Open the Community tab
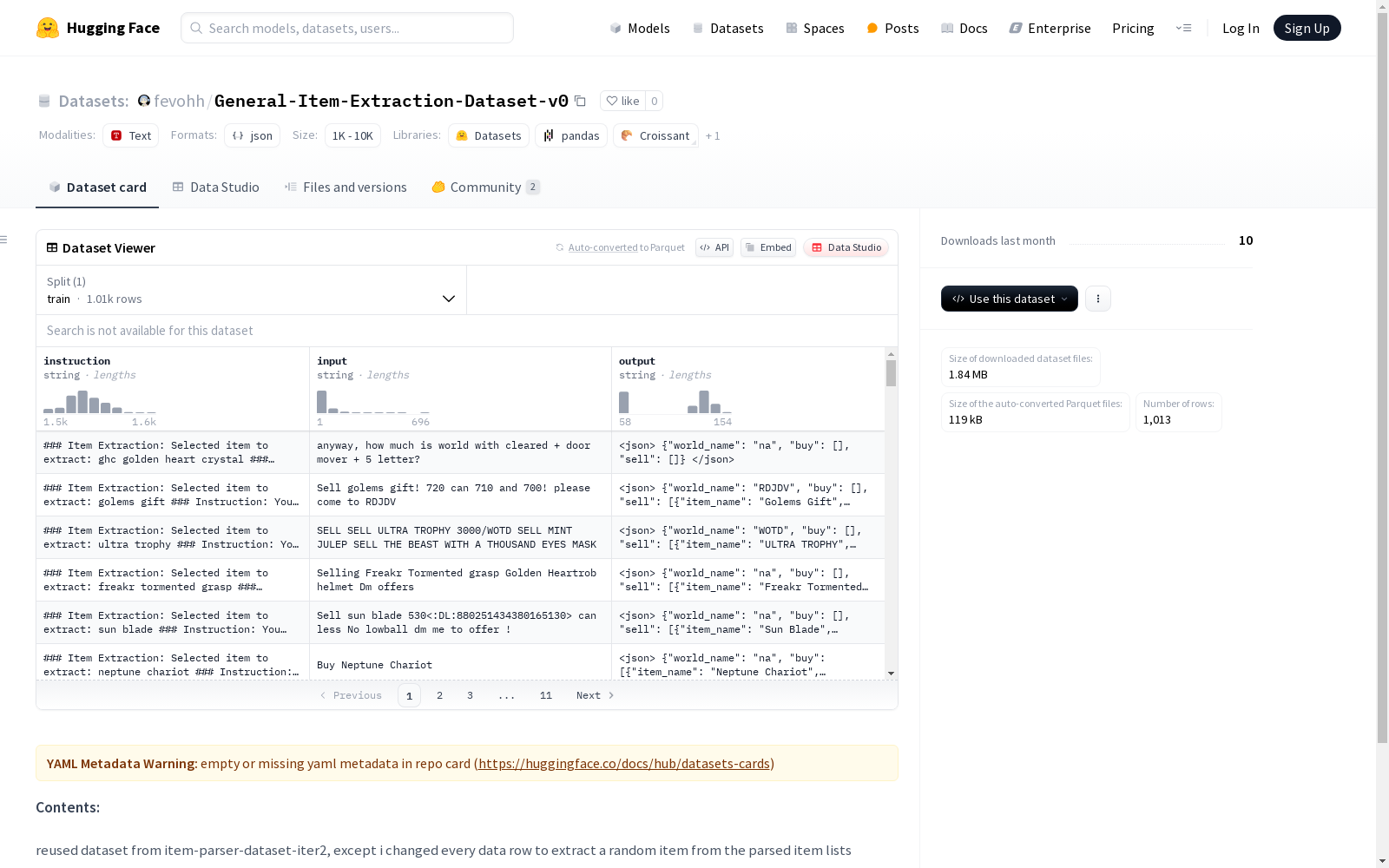The width and height of the screenshot is (1389, 868). 486,187
